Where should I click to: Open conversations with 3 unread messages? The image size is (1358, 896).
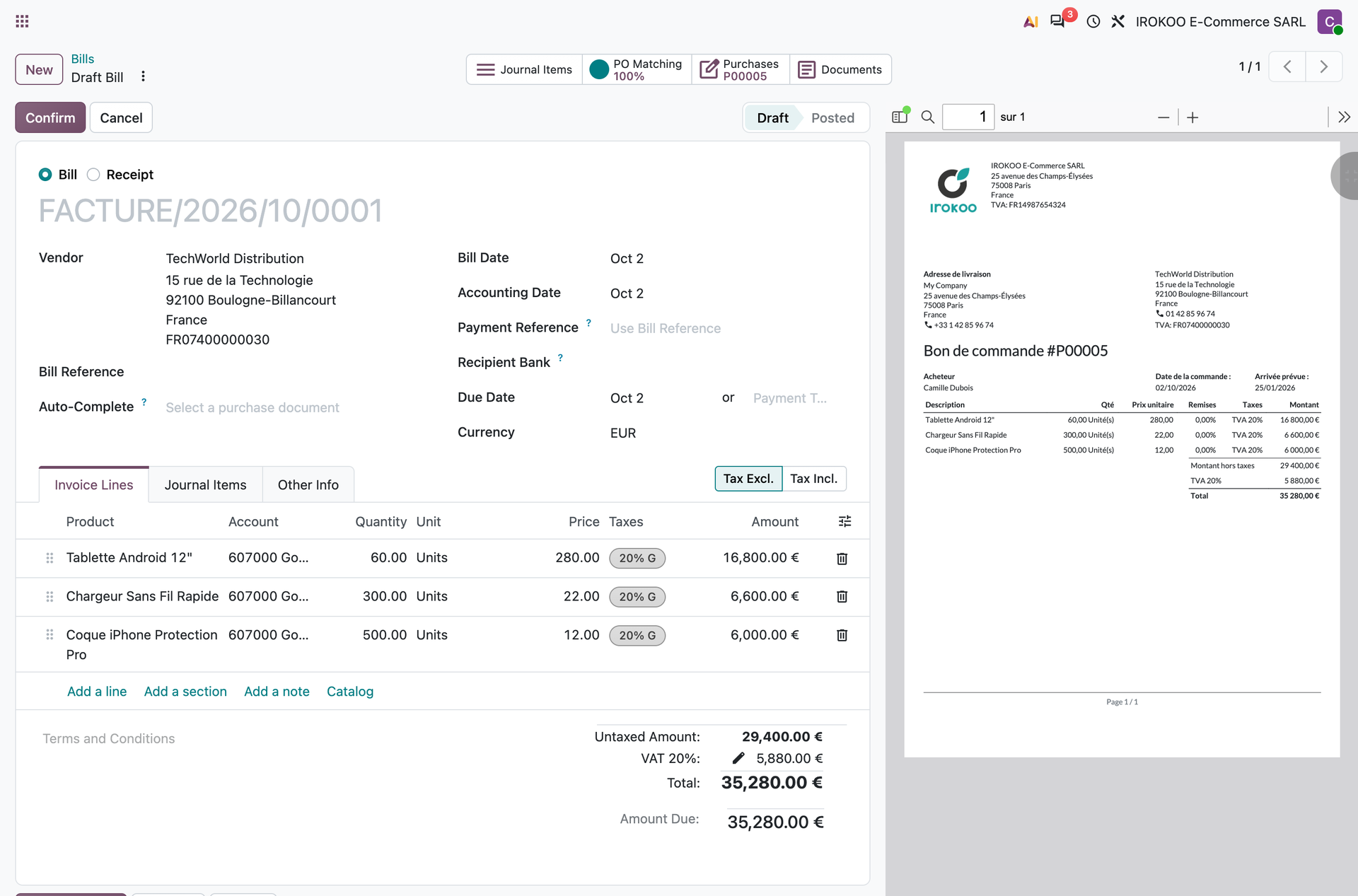tap(1058, 21)
